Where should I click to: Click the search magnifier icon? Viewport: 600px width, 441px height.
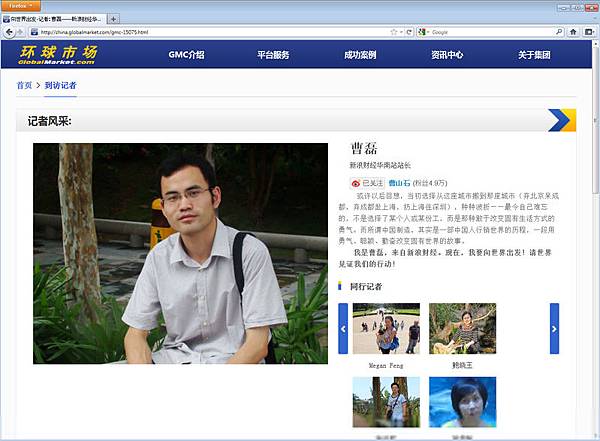click(x=559, y=32)
